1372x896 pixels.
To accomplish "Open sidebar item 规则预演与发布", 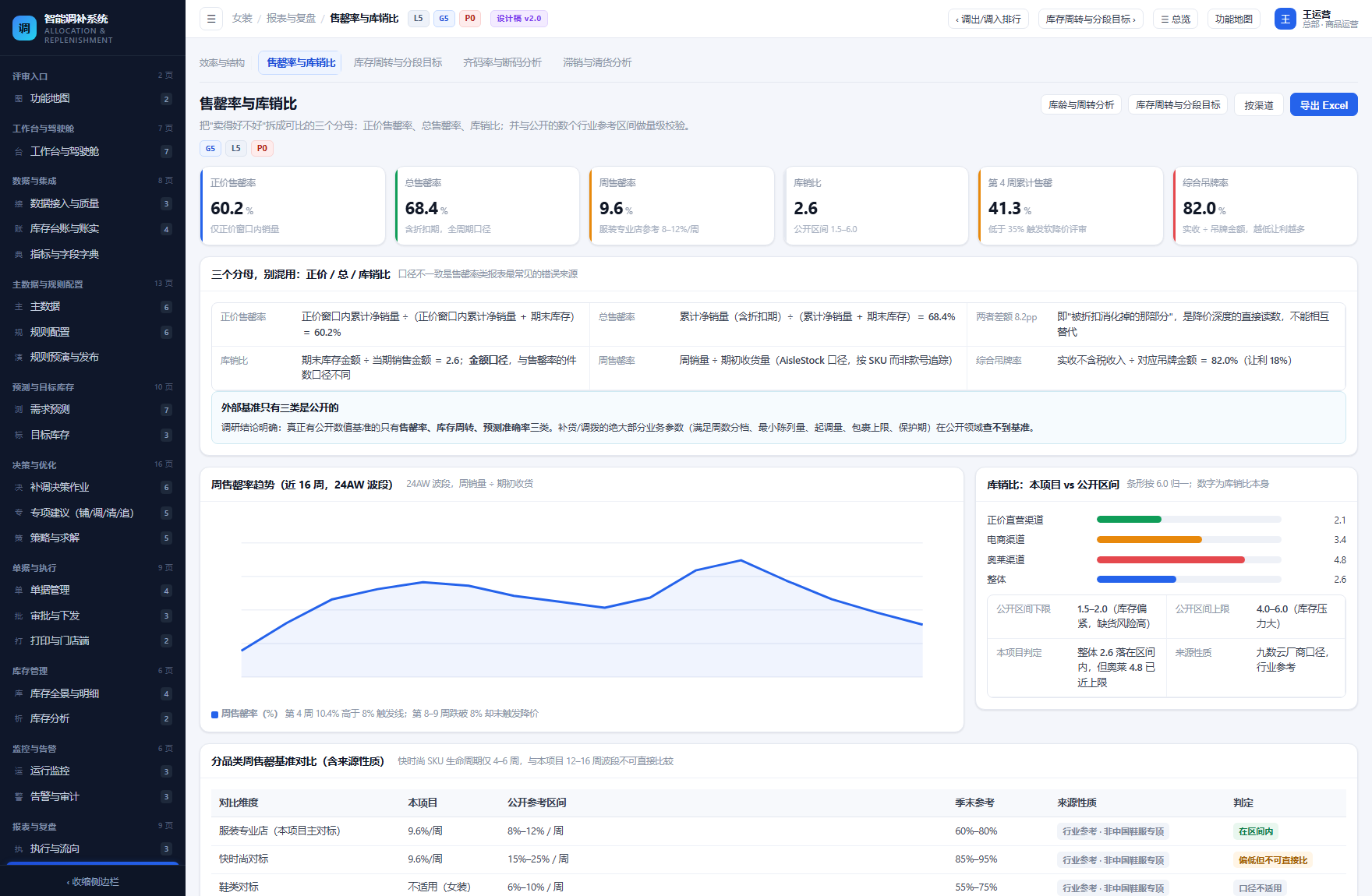I will [93, 358].
